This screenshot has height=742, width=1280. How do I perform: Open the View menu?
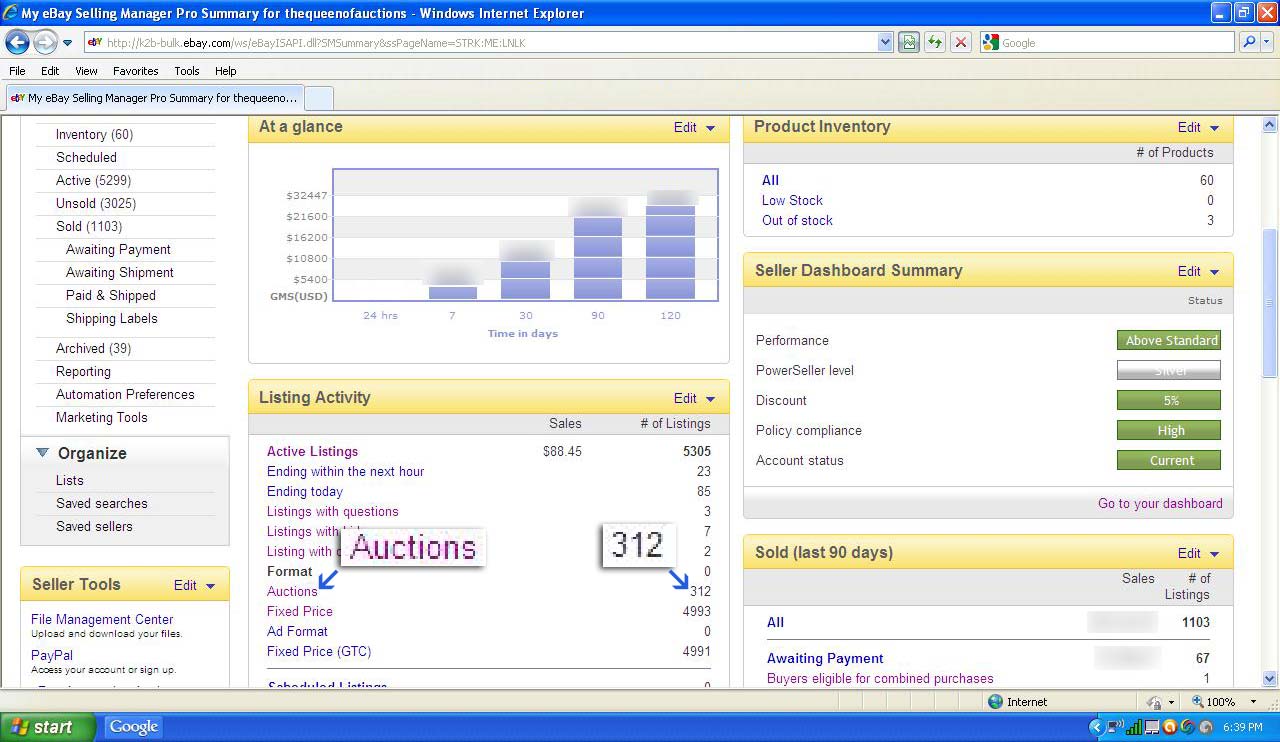click(86, 71)
